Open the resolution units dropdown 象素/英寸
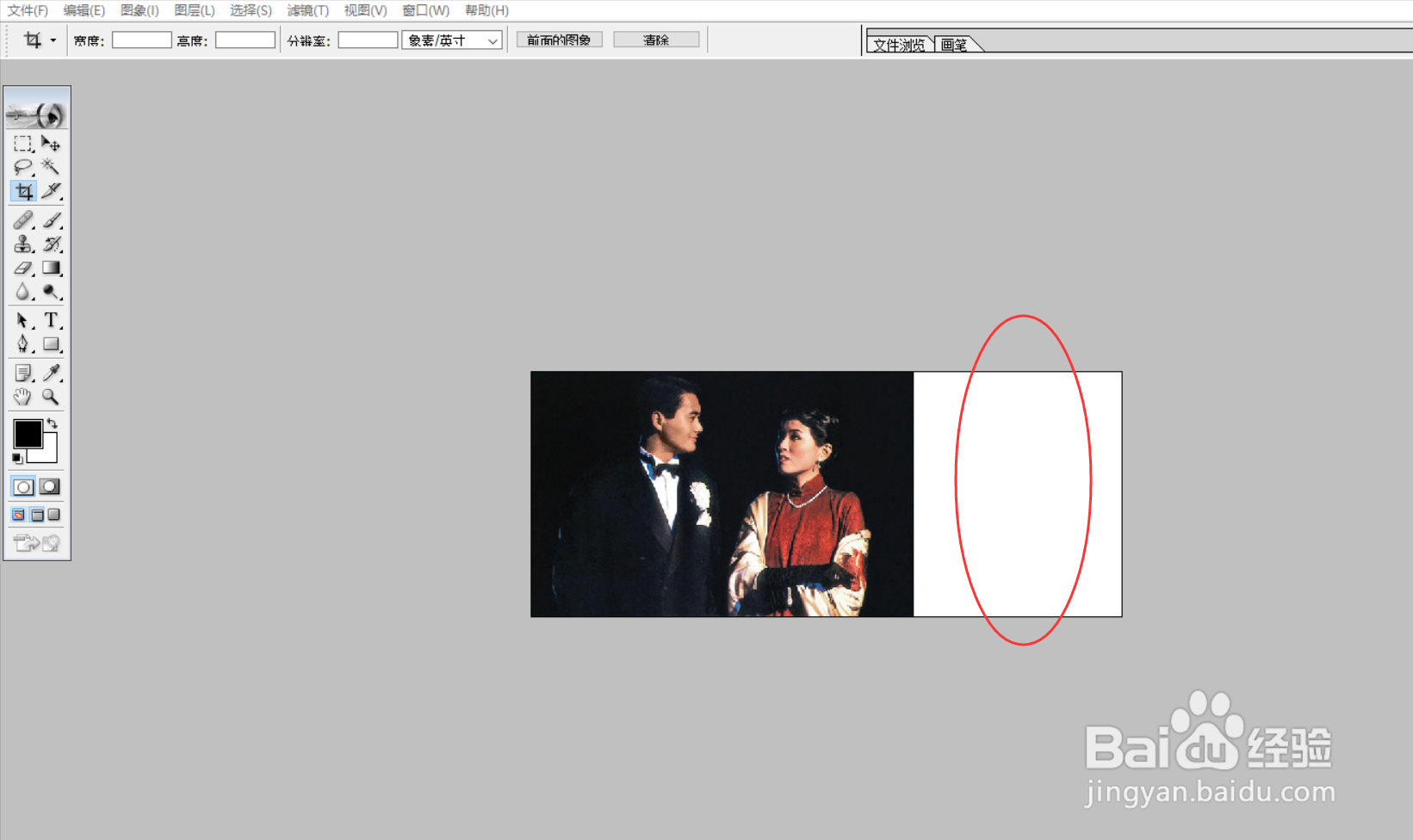1413x840 pixels. tap(452, 40)
